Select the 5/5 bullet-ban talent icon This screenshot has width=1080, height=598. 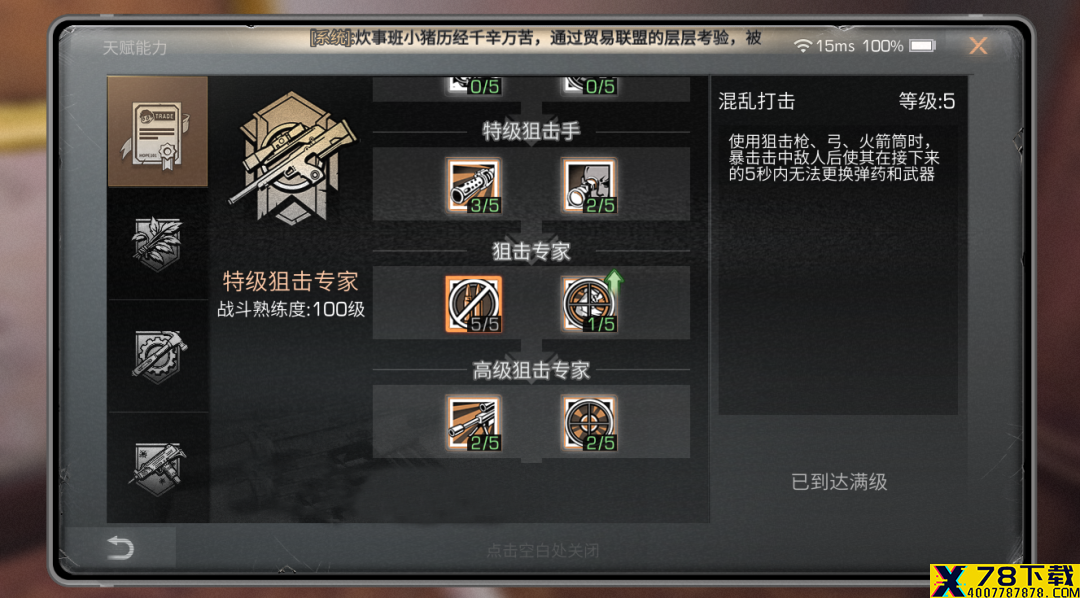tap(473, 304)
